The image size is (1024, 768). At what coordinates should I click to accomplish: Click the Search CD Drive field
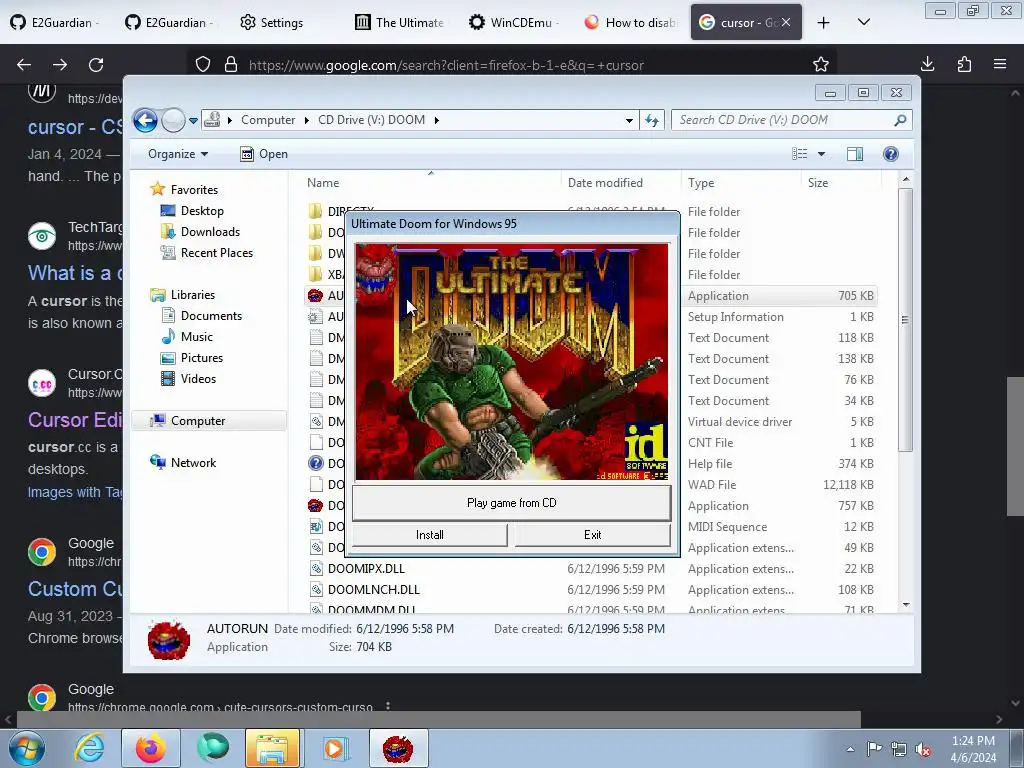[791, 120]
